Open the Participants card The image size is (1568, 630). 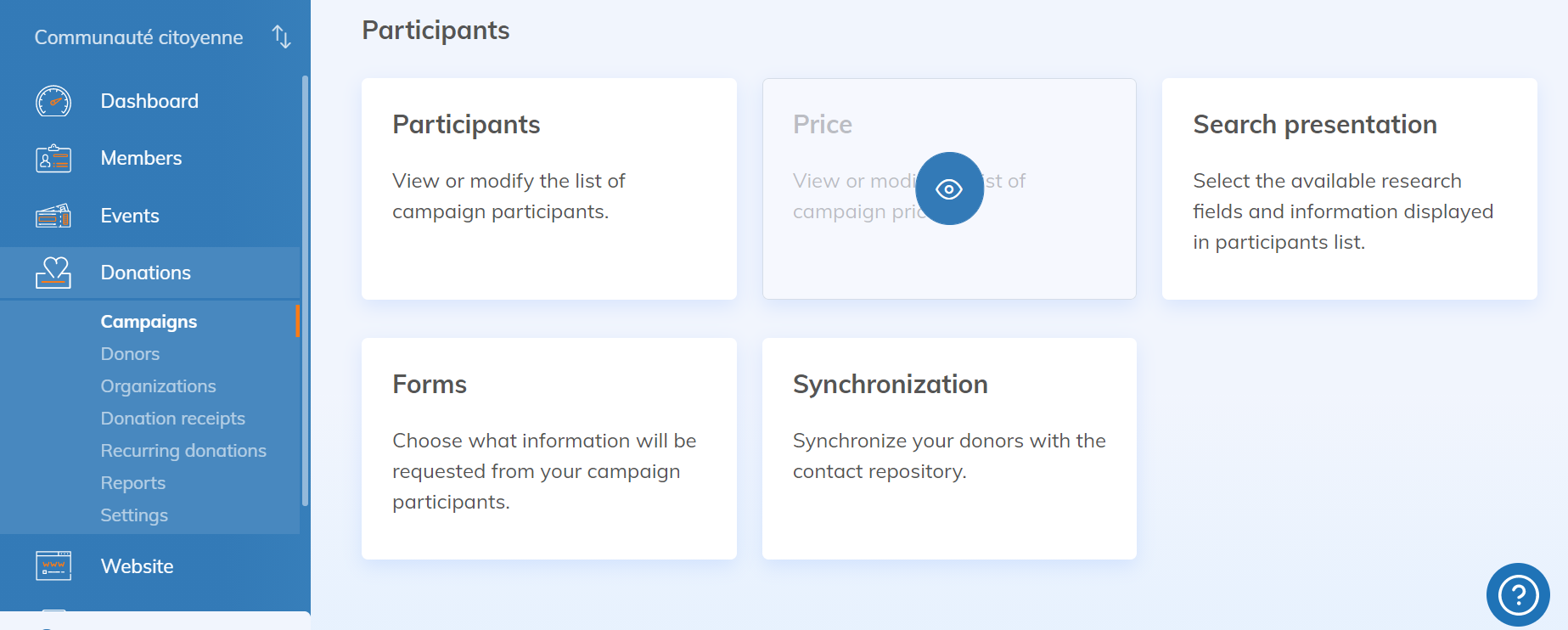pos(548,188)
